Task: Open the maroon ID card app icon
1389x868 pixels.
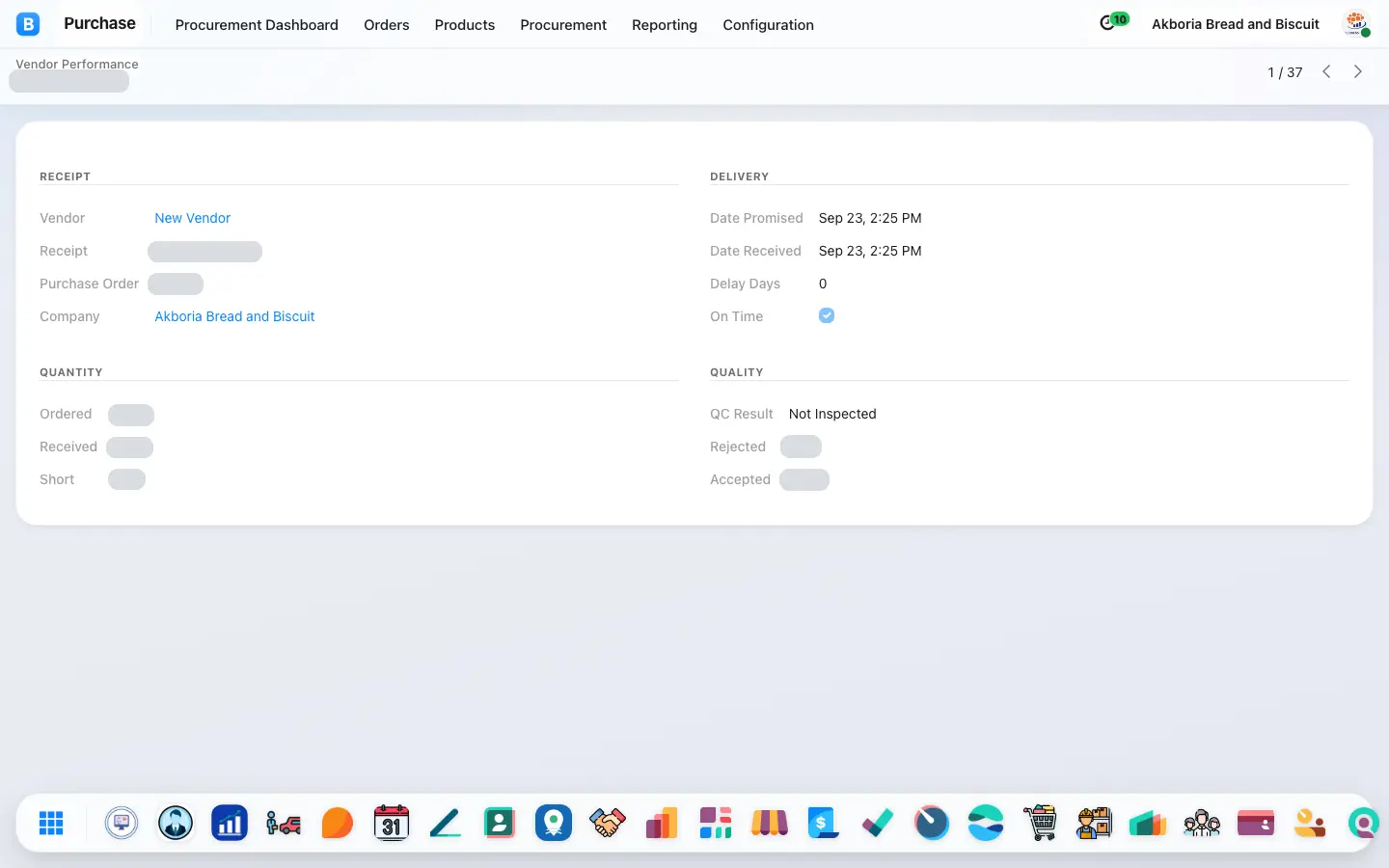Action: click(x=1256, y=823)
